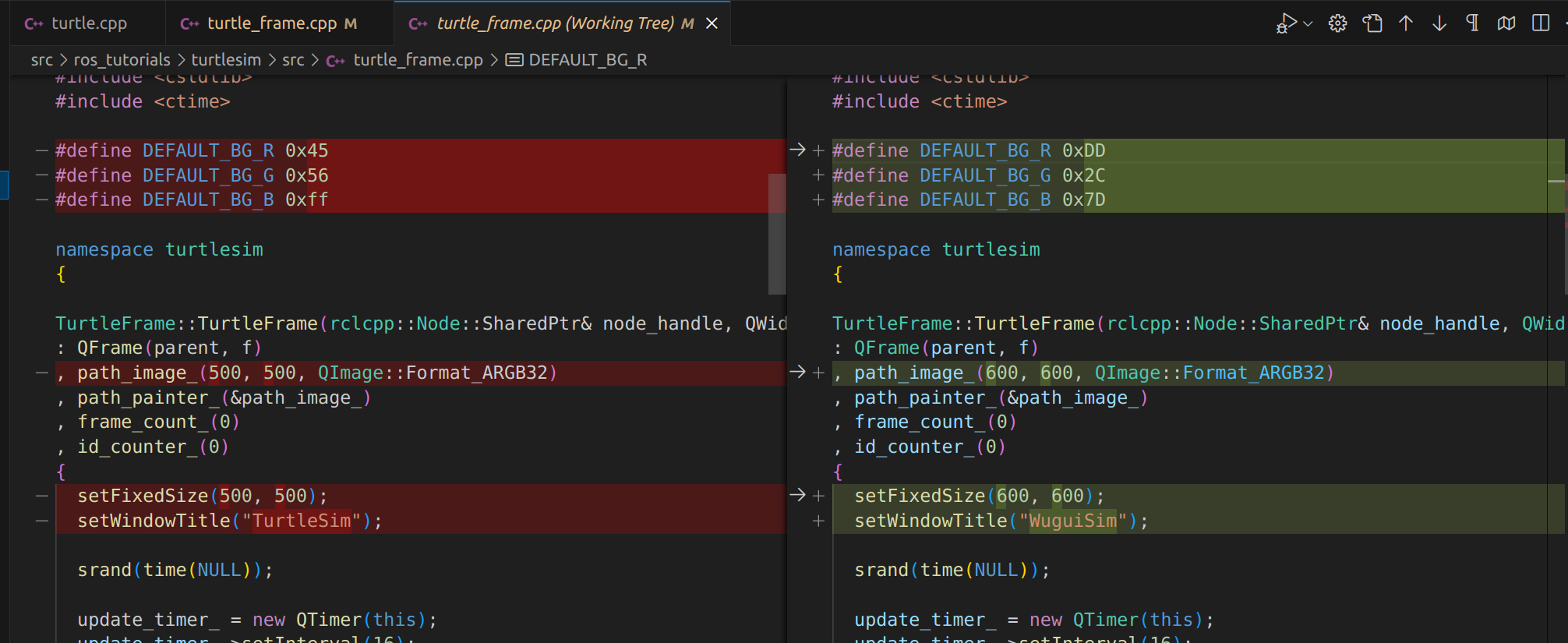Click namespace turtlesim in left pane
The image size is (1568, 643).
coord(159,249)
